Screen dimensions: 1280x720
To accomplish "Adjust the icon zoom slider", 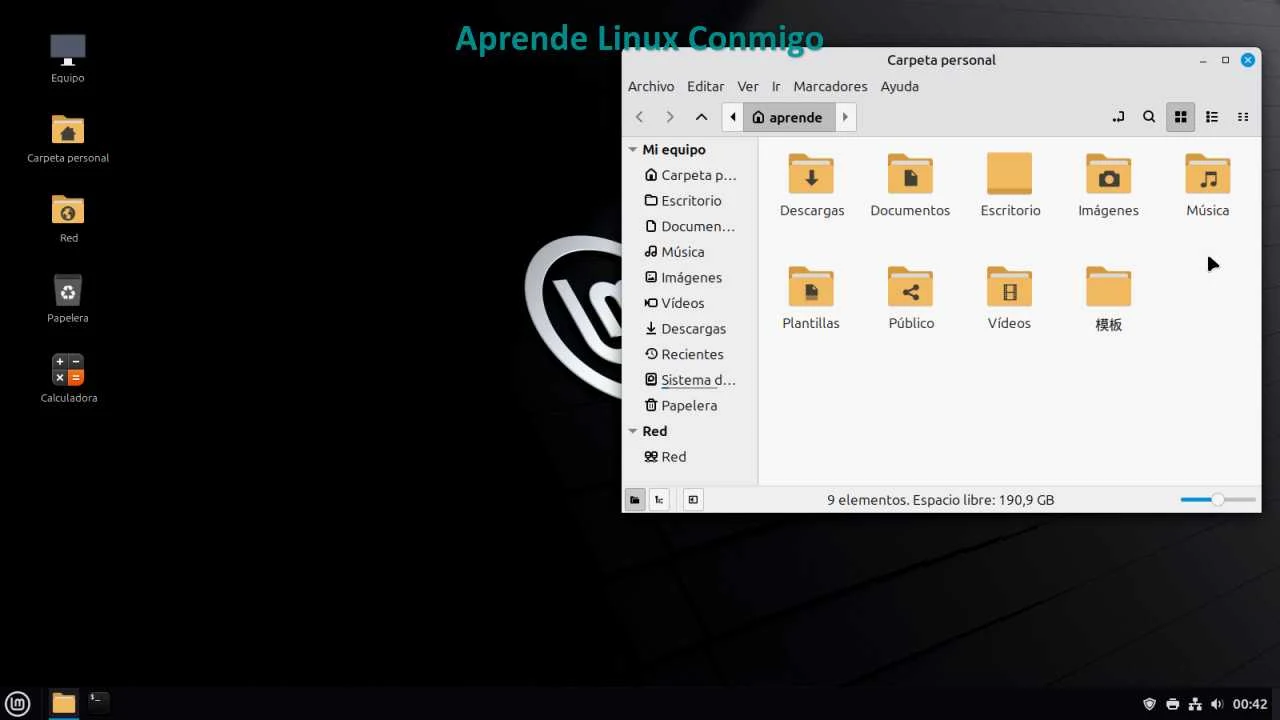I will [x=1218, y=500].
